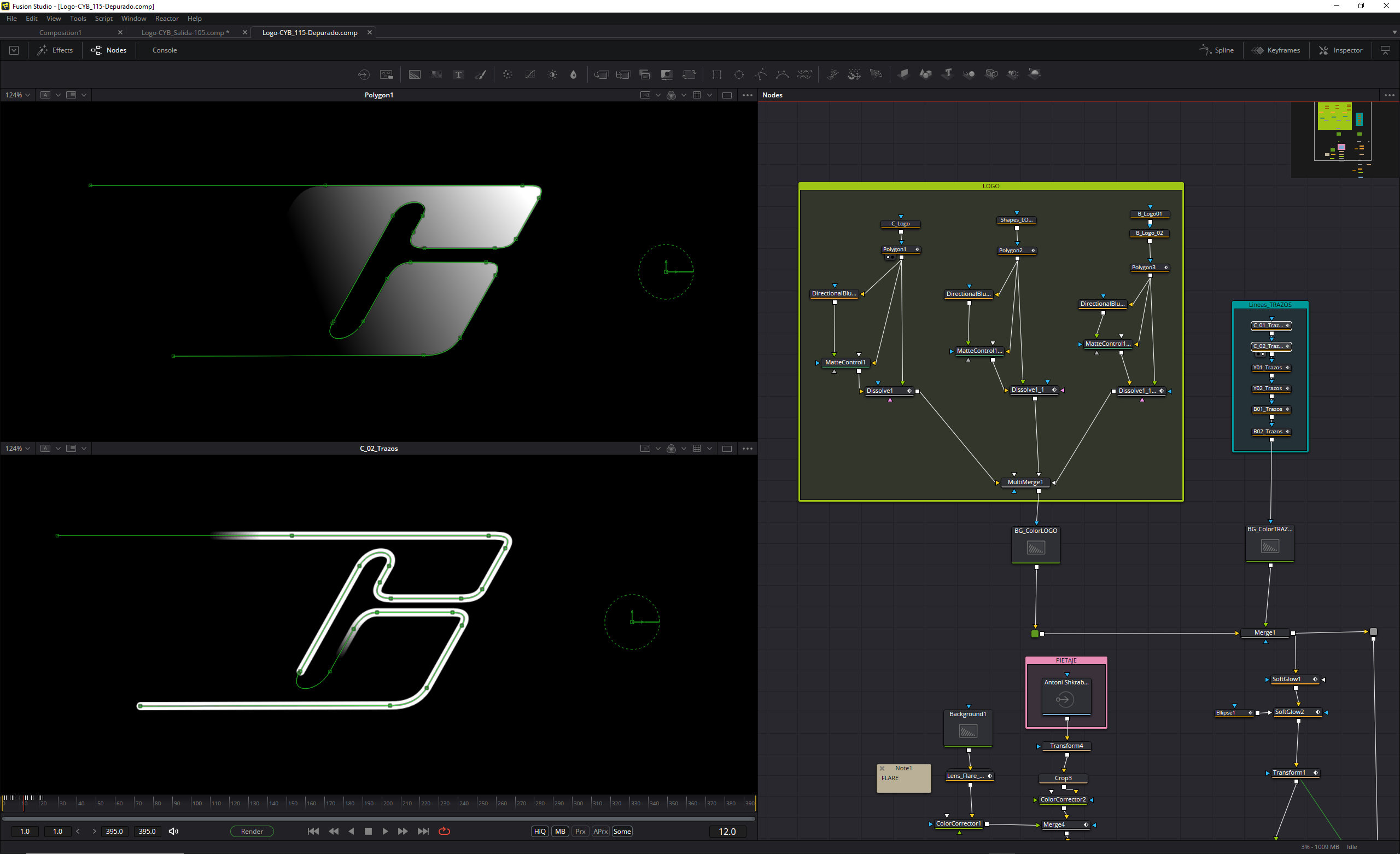Toggle audio mute speaker icon

pyautogui.click(x=174, y=831)
